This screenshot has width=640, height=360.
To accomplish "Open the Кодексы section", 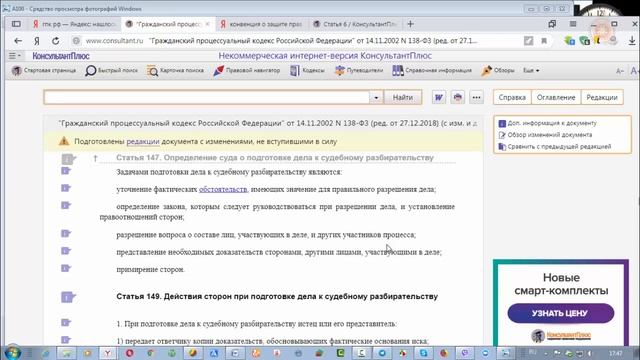I will pyautogui.click(x=307, y=71).
